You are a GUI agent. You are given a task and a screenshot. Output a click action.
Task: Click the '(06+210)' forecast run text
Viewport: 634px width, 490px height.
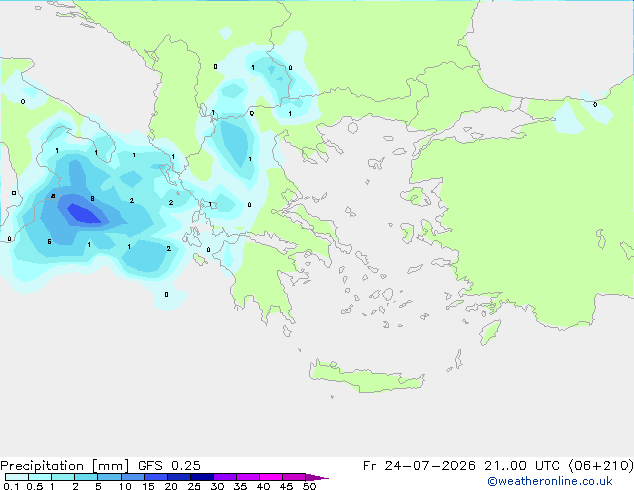pyautogui.click(x=601, y=466)
